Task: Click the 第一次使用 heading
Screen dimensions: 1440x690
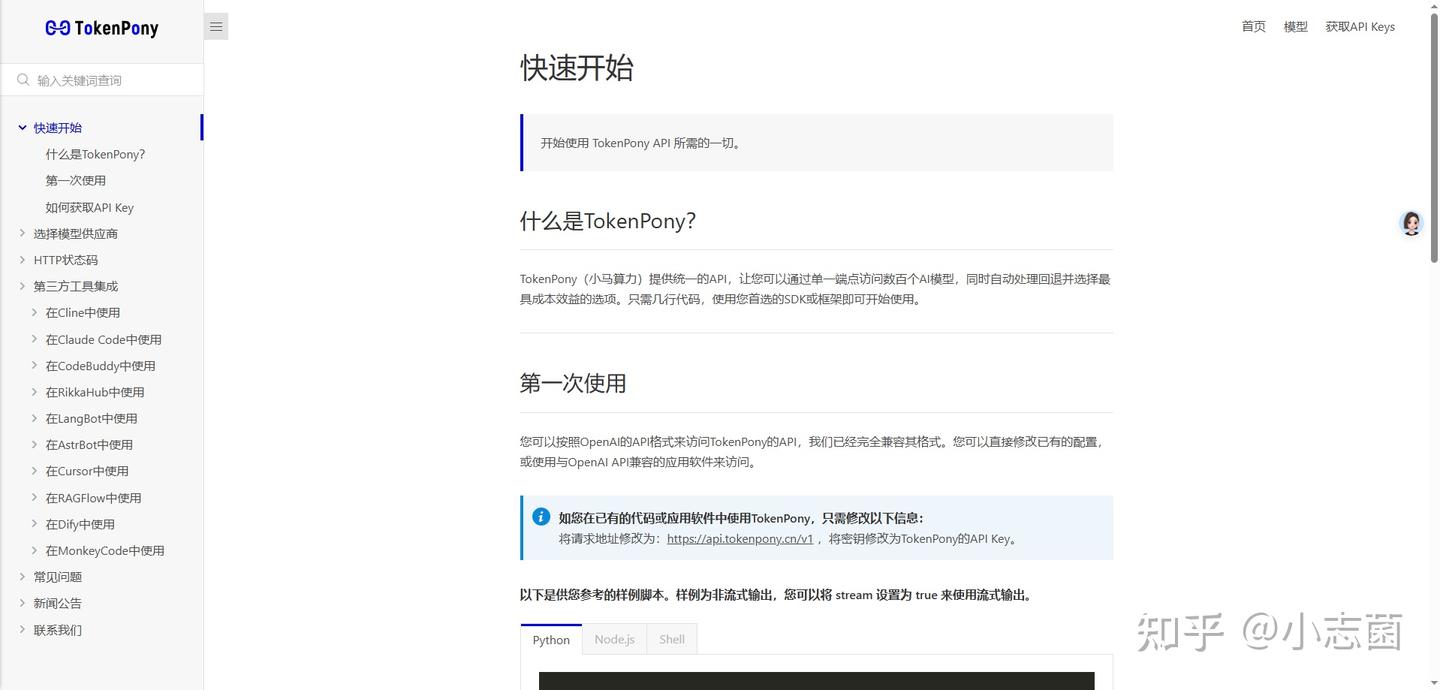Action: coord(573,383)
